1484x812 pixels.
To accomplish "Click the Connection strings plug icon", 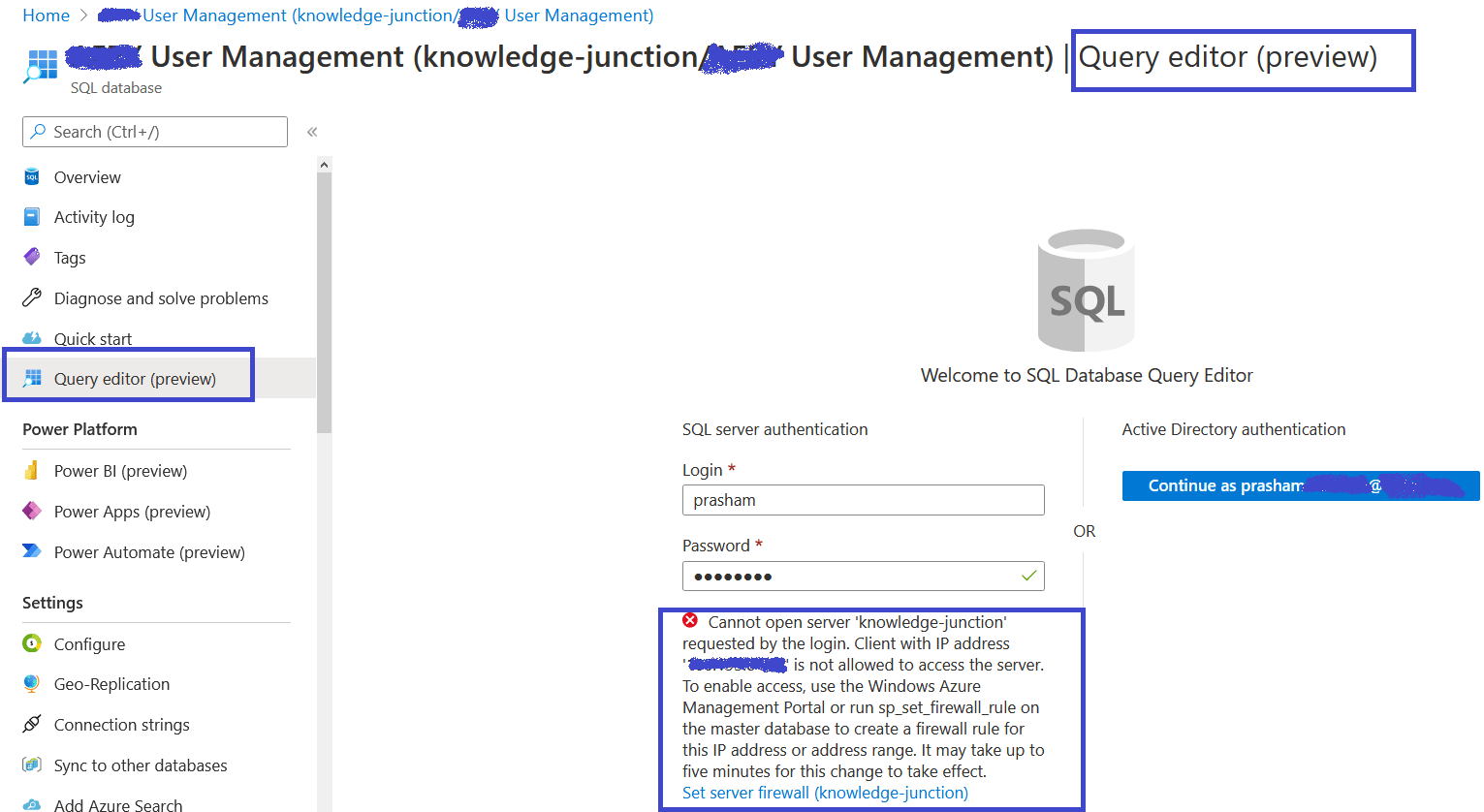I will (x=32, y=724).
